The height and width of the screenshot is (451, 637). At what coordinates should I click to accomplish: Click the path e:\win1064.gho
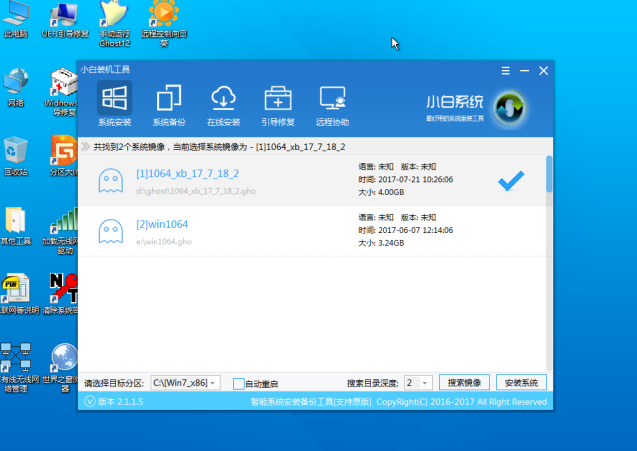click(x=164, y=242)
